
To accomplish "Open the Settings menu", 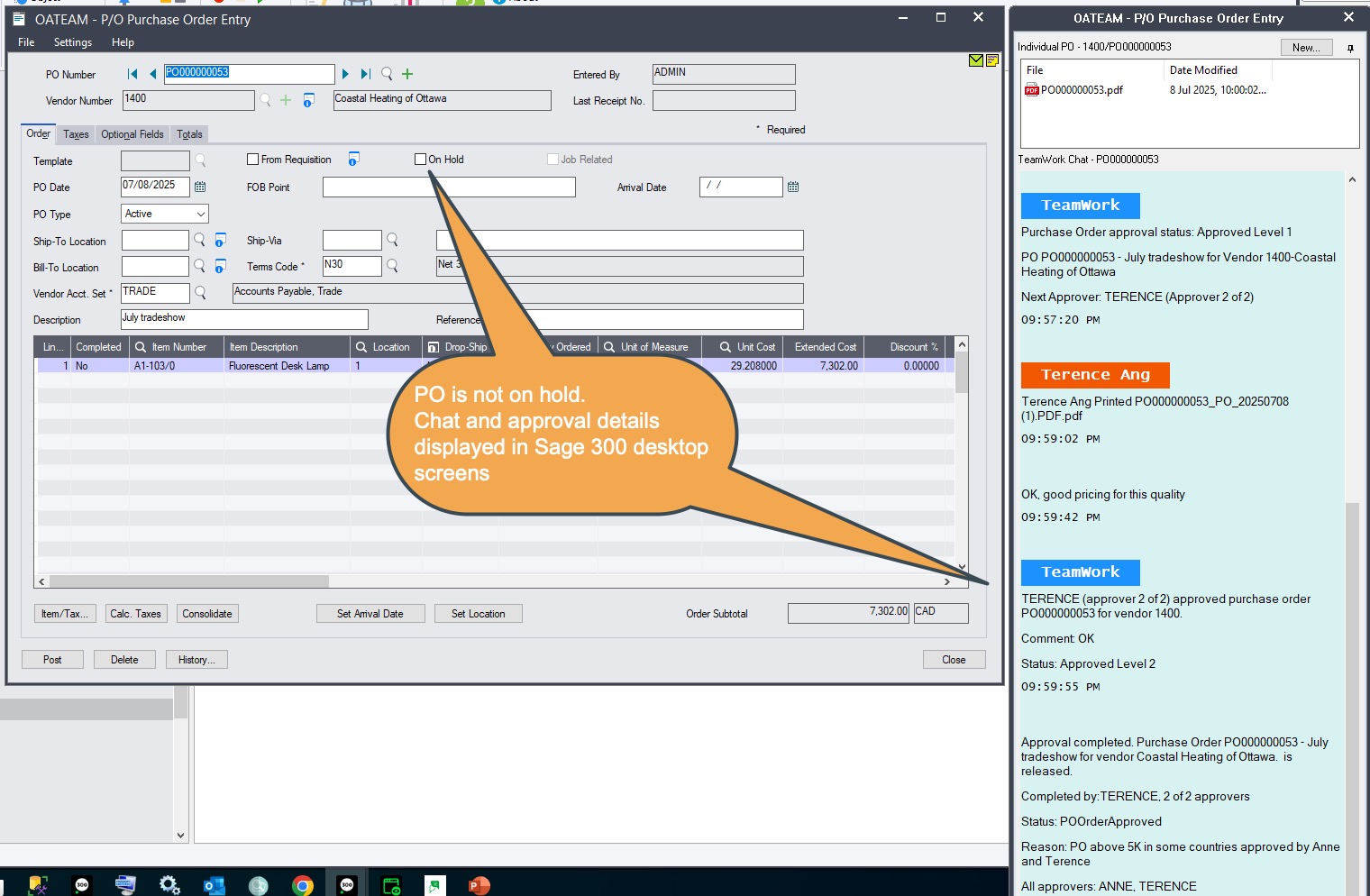I will tap(73, 42).
